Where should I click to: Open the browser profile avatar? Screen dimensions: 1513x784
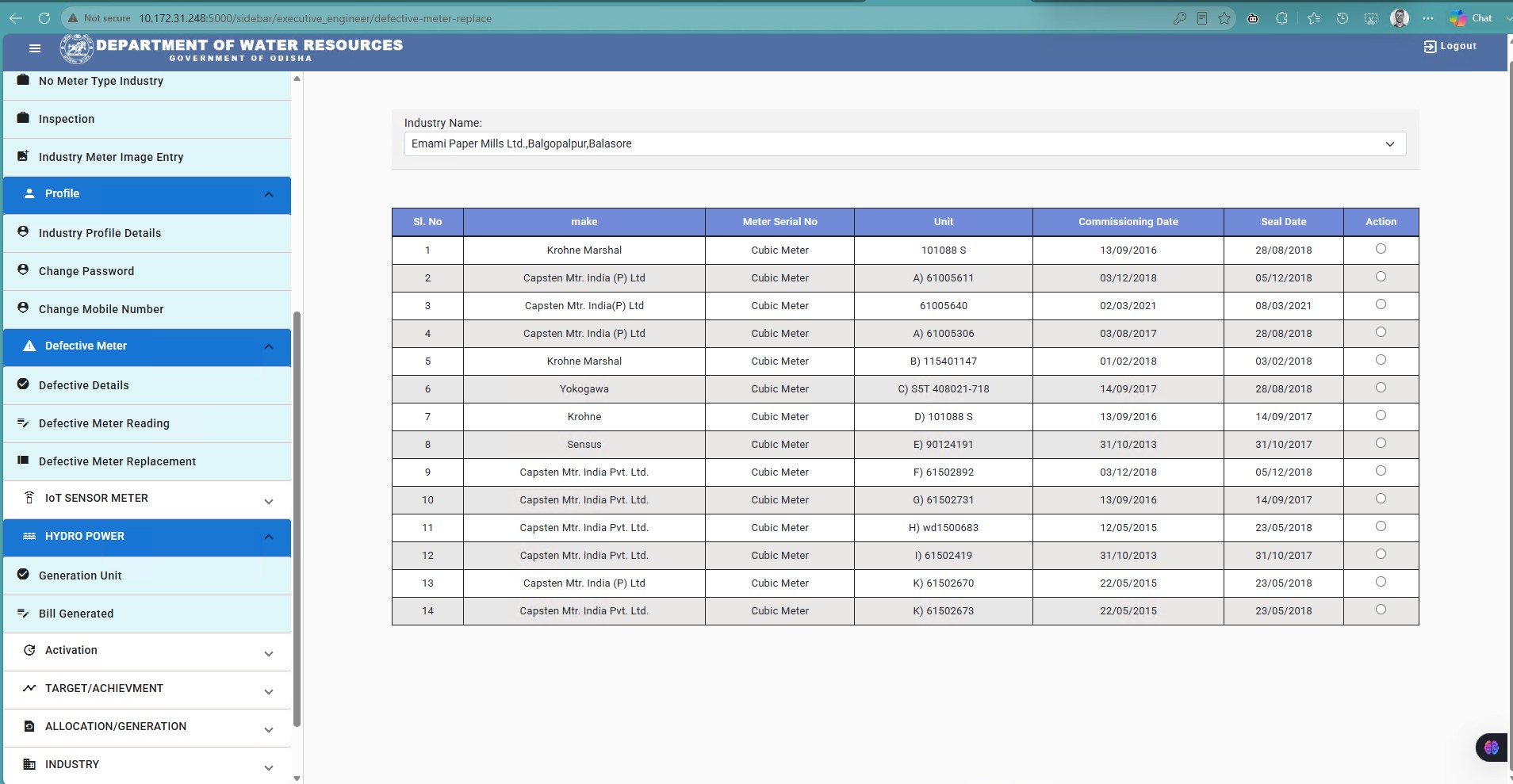point(1400,18)
